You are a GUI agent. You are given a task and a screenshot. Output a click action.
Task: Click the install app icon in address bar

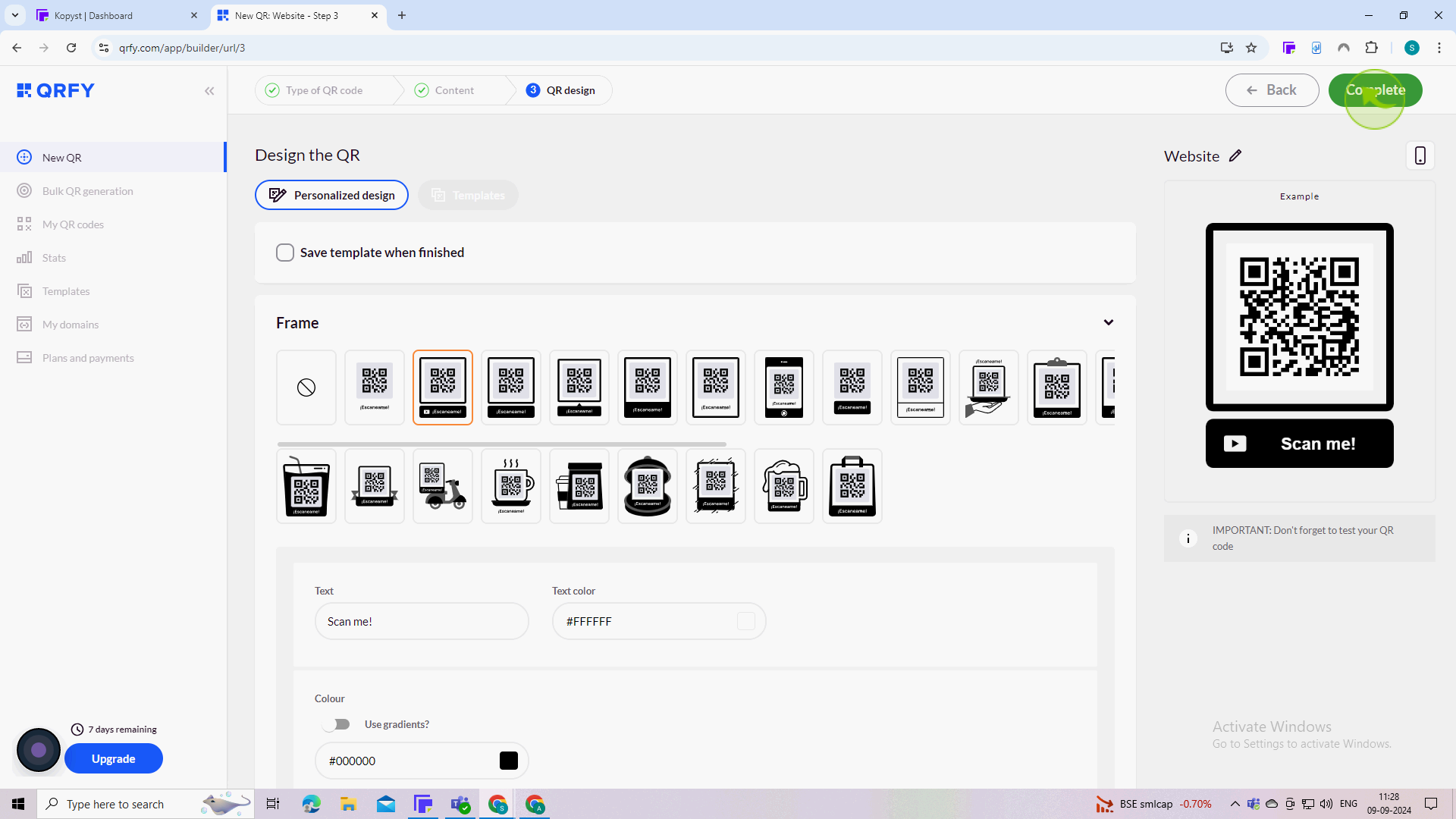1226,48
